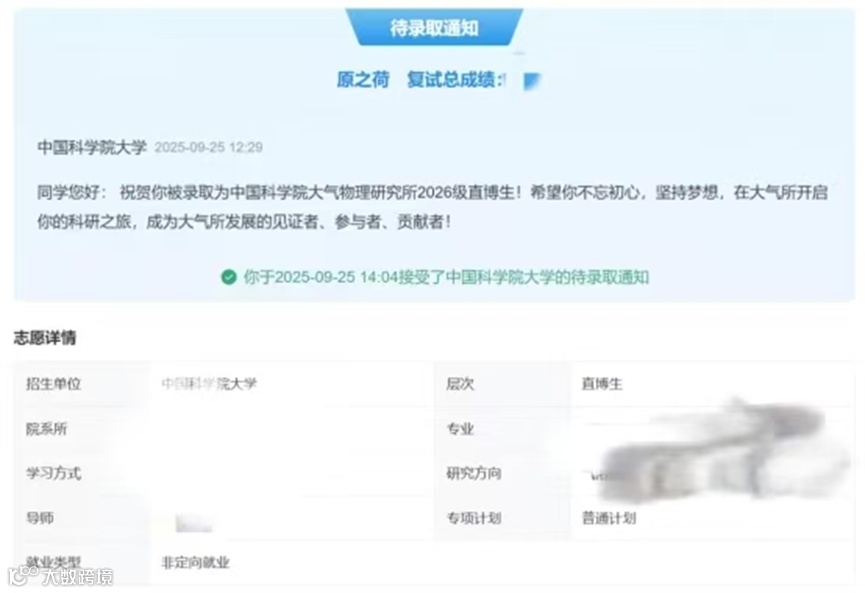Image resolution: width=865 pixels, height=593 pixels.
Task: Click the blurred score value box
Action: coord(532,81)
